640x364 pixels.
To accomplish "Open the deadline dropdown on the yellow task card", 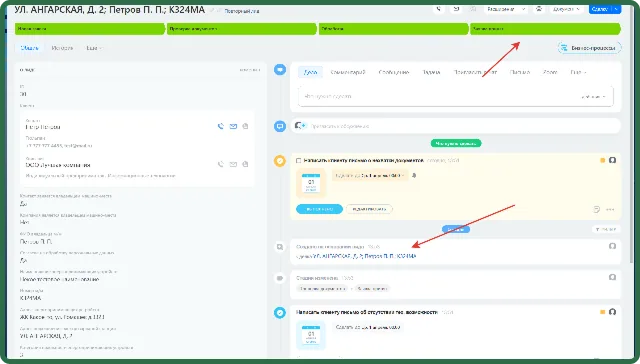I will [370, 175].
